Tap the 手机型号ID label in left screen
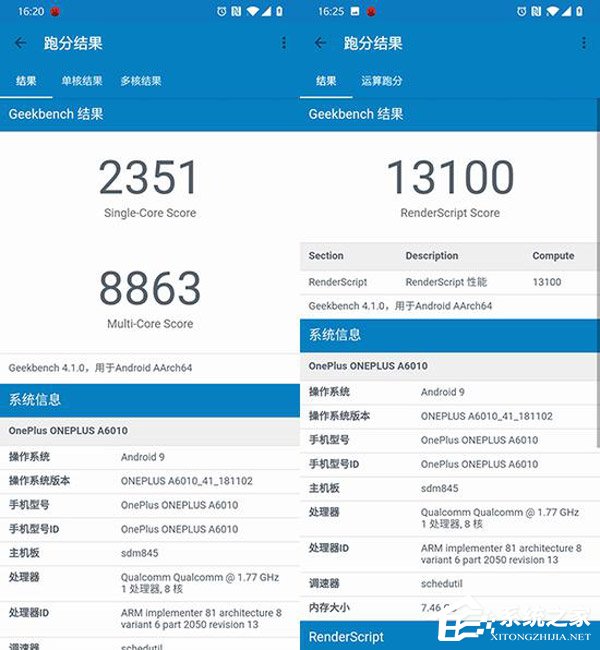 tap(34, 529)
